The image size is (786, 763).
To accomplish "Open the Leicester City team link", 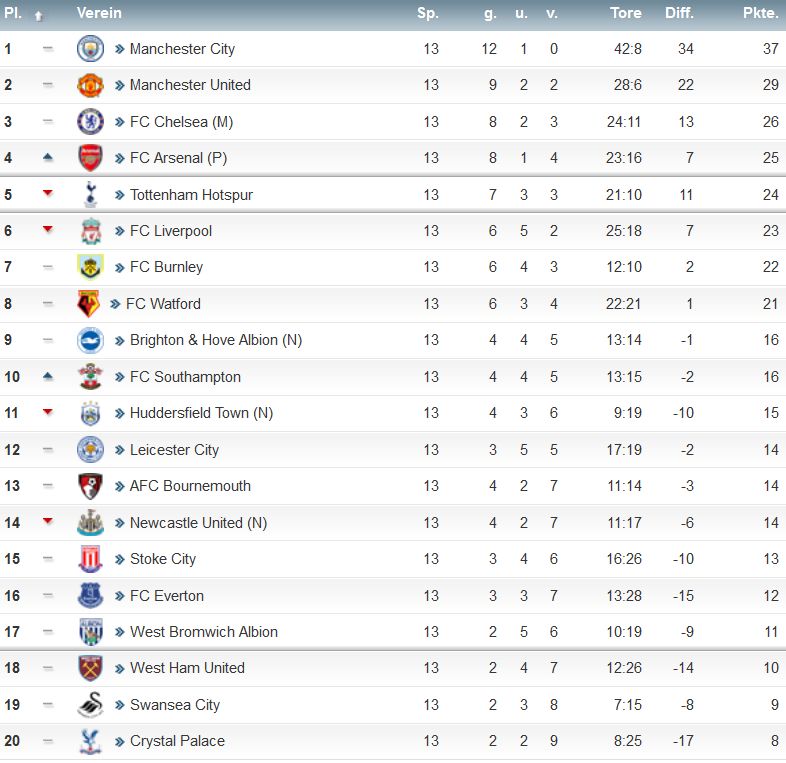I will pyautogui.click(x=174, y=450).
